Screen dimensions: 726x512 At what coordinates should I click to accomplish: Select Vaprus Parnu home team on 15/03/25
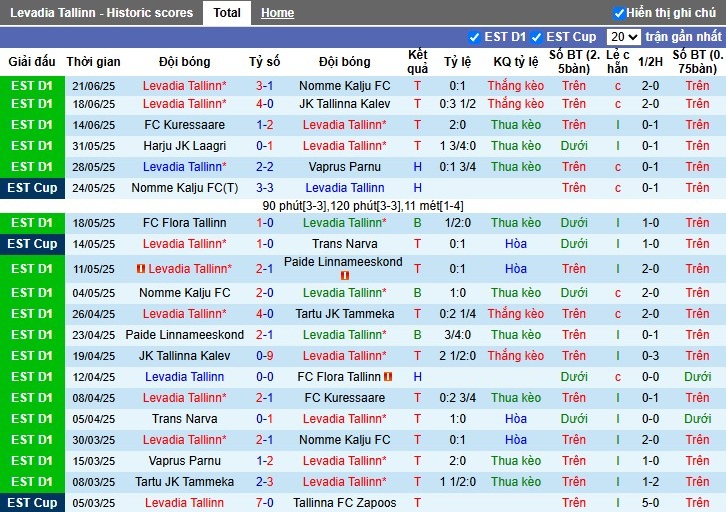point(184,461)
